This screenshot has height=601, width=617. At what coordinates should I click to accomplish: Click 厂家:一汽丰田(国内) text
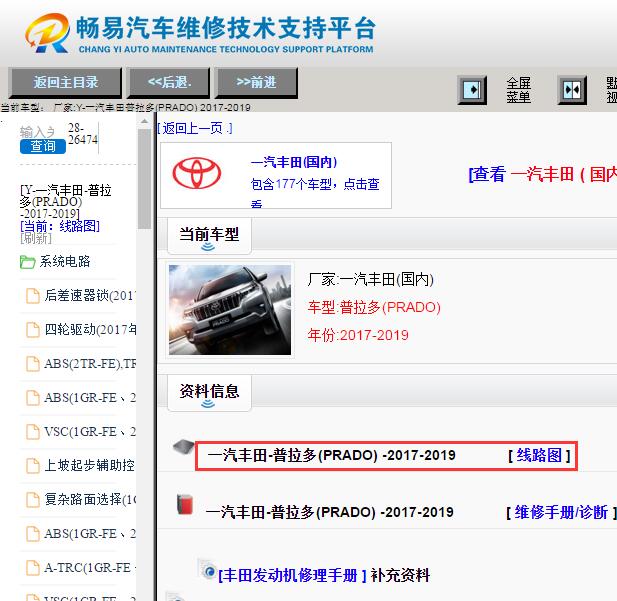click(x=370, y=279)
